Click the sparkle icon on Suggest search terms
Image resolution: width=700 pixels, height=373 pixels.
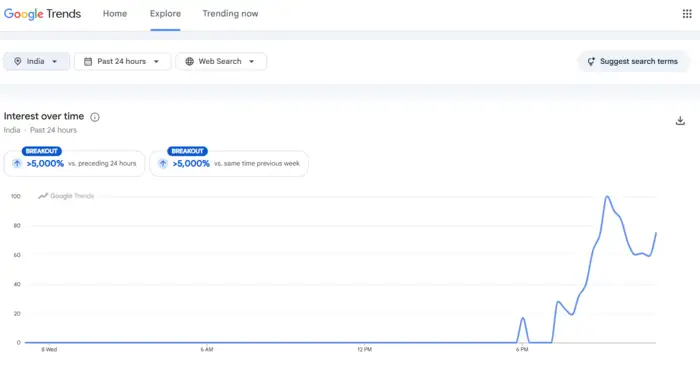point(591,62)
